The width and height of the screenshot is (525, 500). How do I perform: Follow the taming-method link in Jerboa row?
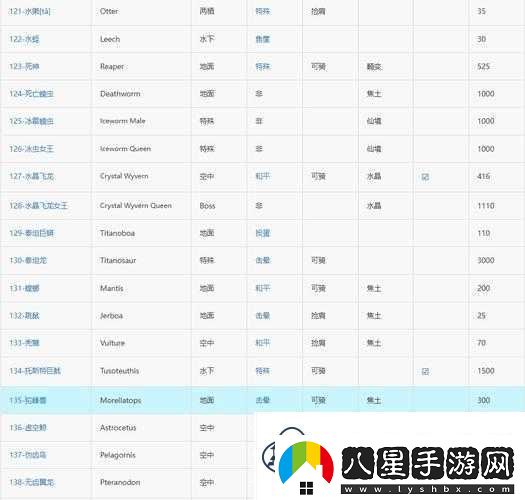262,315
